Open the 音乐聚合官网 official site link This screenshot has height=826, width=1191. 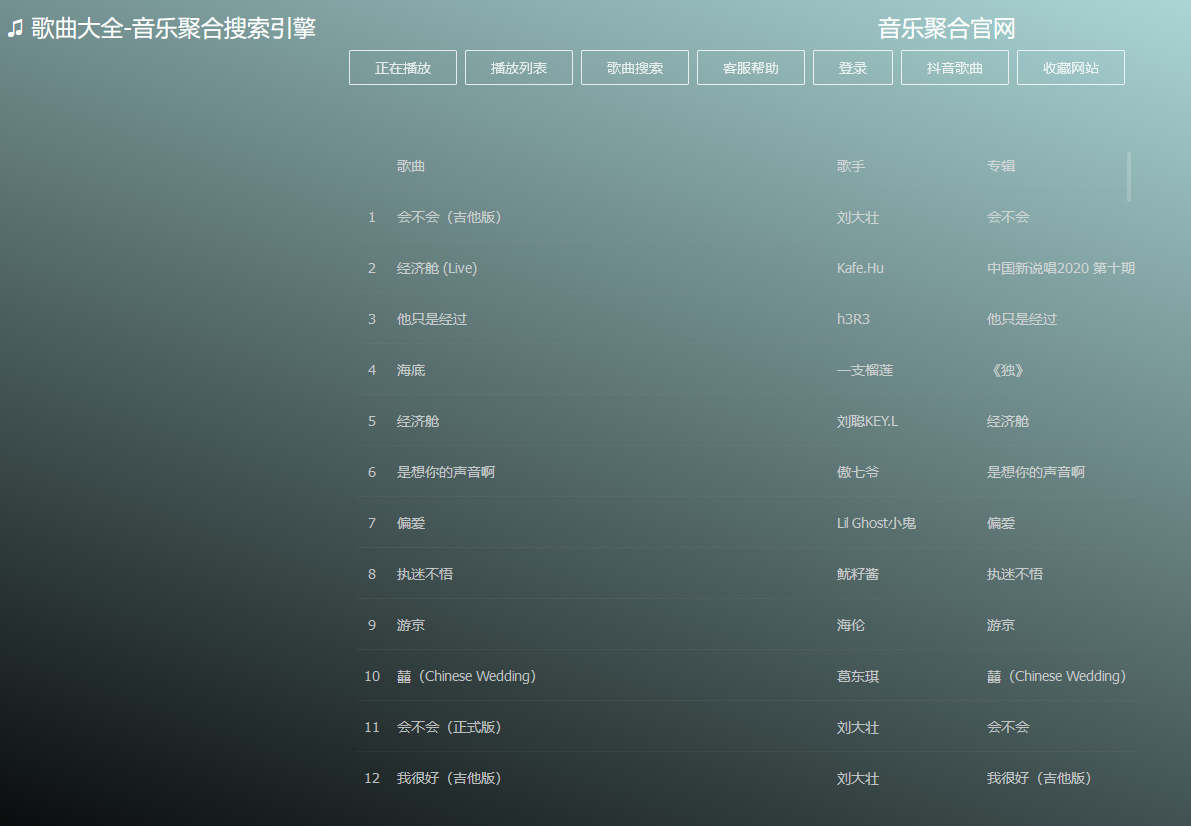tap(946, 29)
